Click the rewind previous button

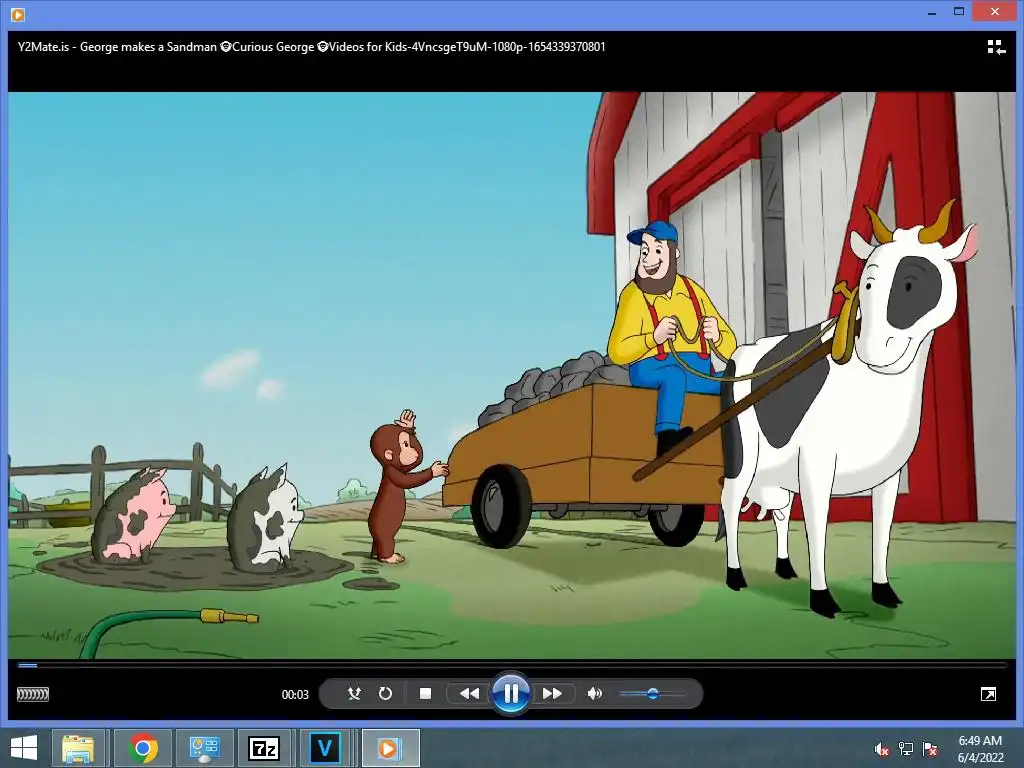tap(469, 694)
